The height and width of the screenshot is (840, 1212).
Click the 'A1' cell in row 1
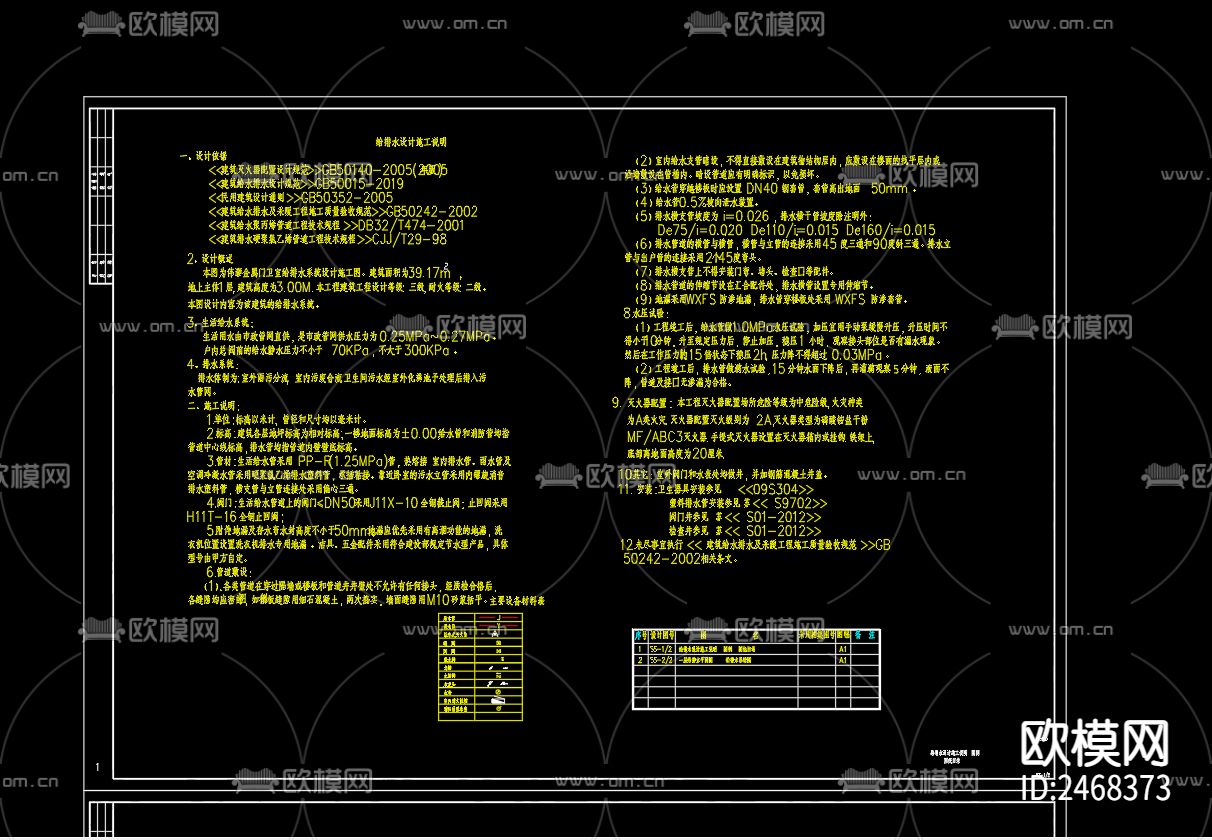point(842,649)
